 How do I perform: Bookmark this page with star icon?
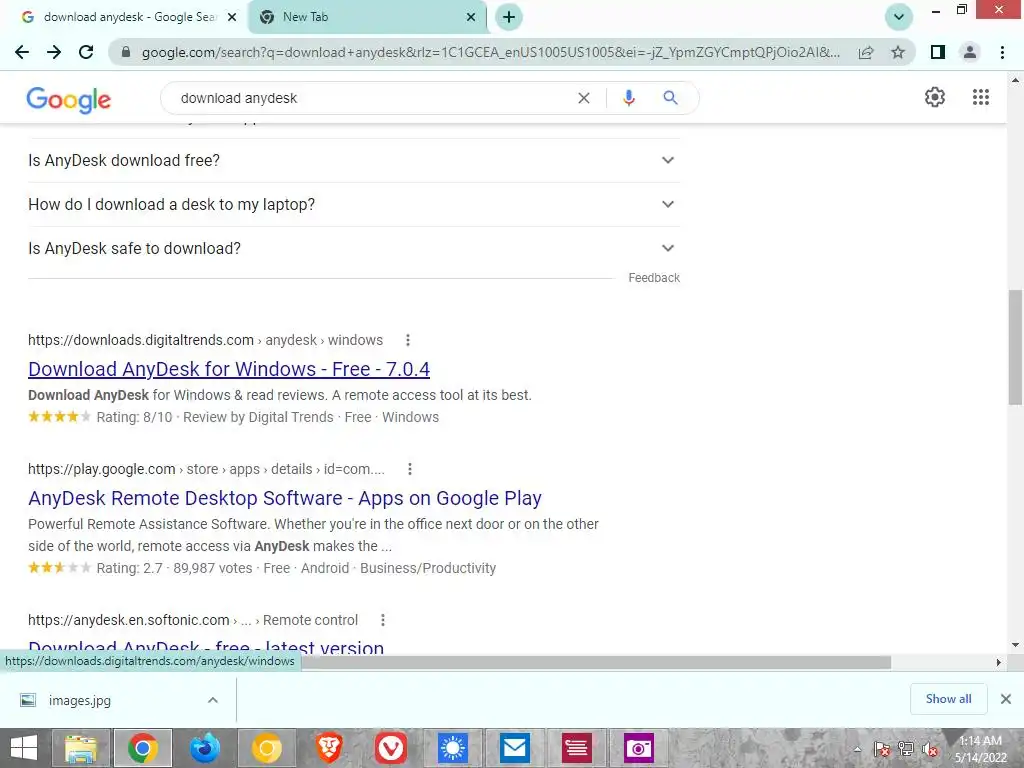click(898, 52)
